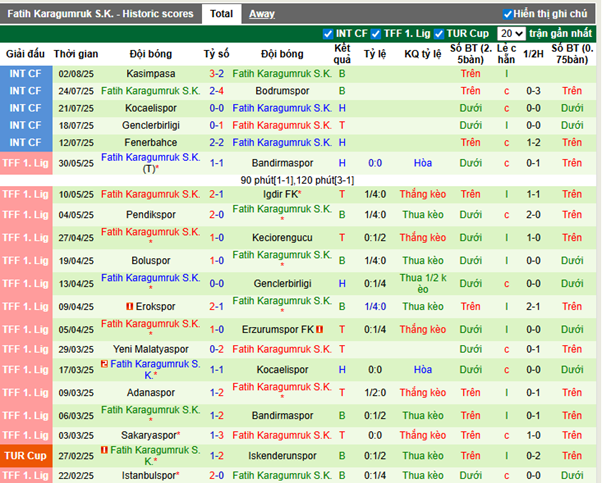Screen dimensions: 602x483
Task: Open the Iskenderunspor team link
Action: (x=282, y=456)
